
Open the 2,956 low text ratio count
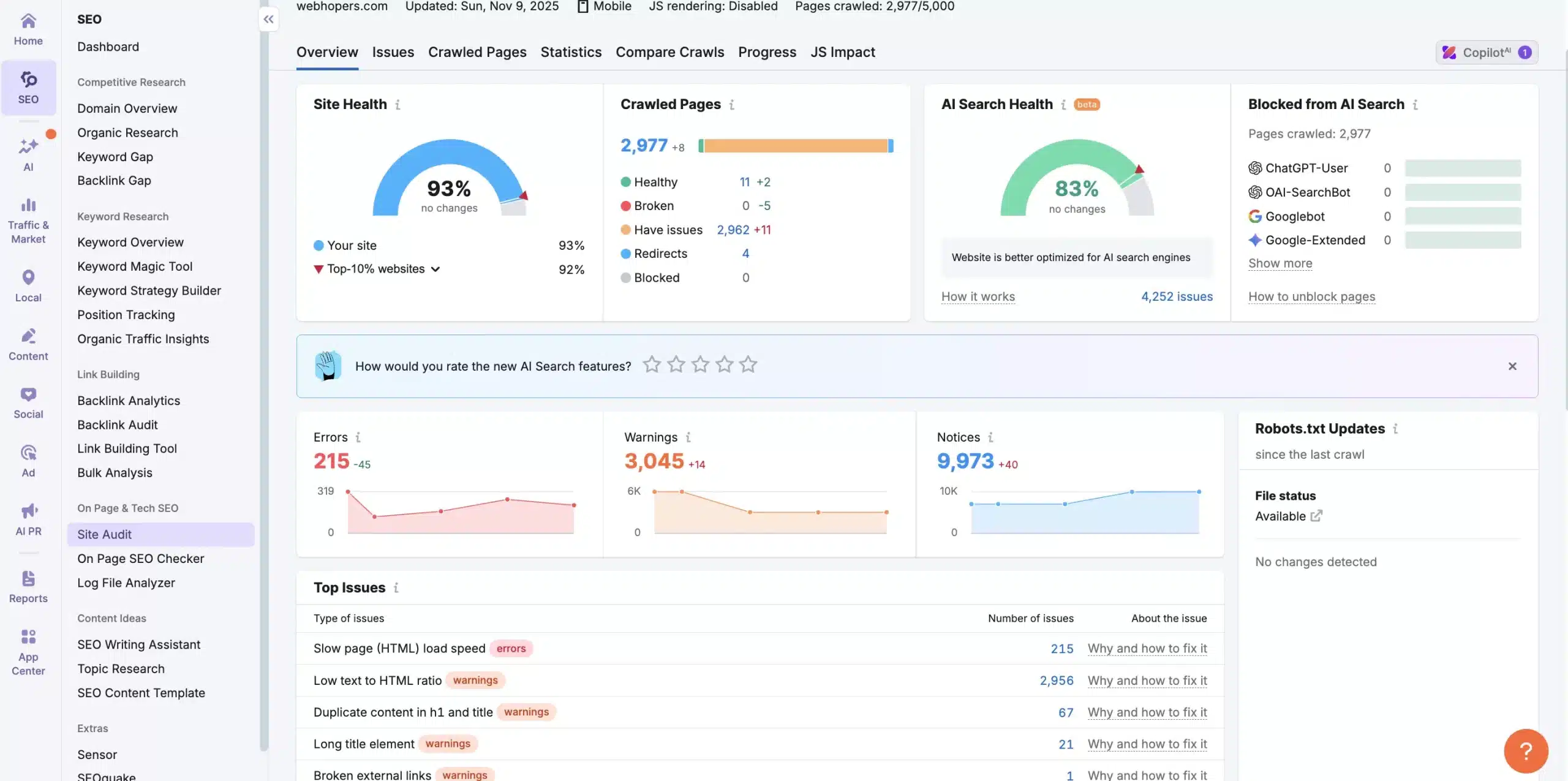1056,681
